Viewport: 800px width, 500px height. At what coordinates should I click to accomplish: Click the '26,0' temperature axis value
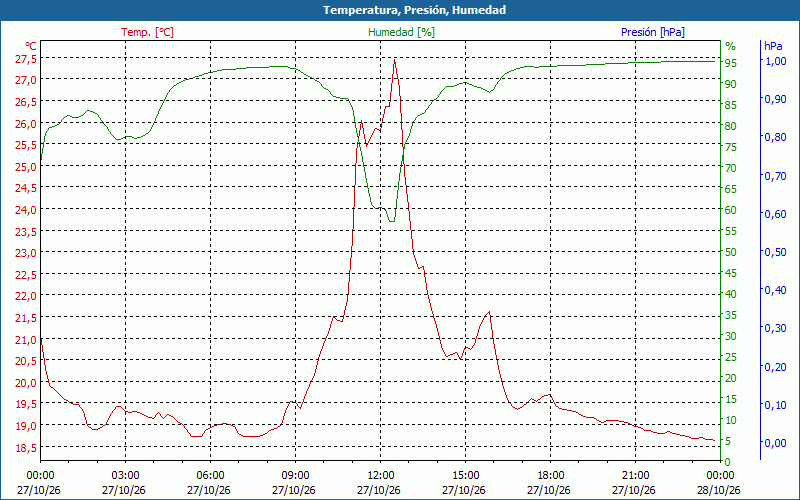click(x=26, y=123)
